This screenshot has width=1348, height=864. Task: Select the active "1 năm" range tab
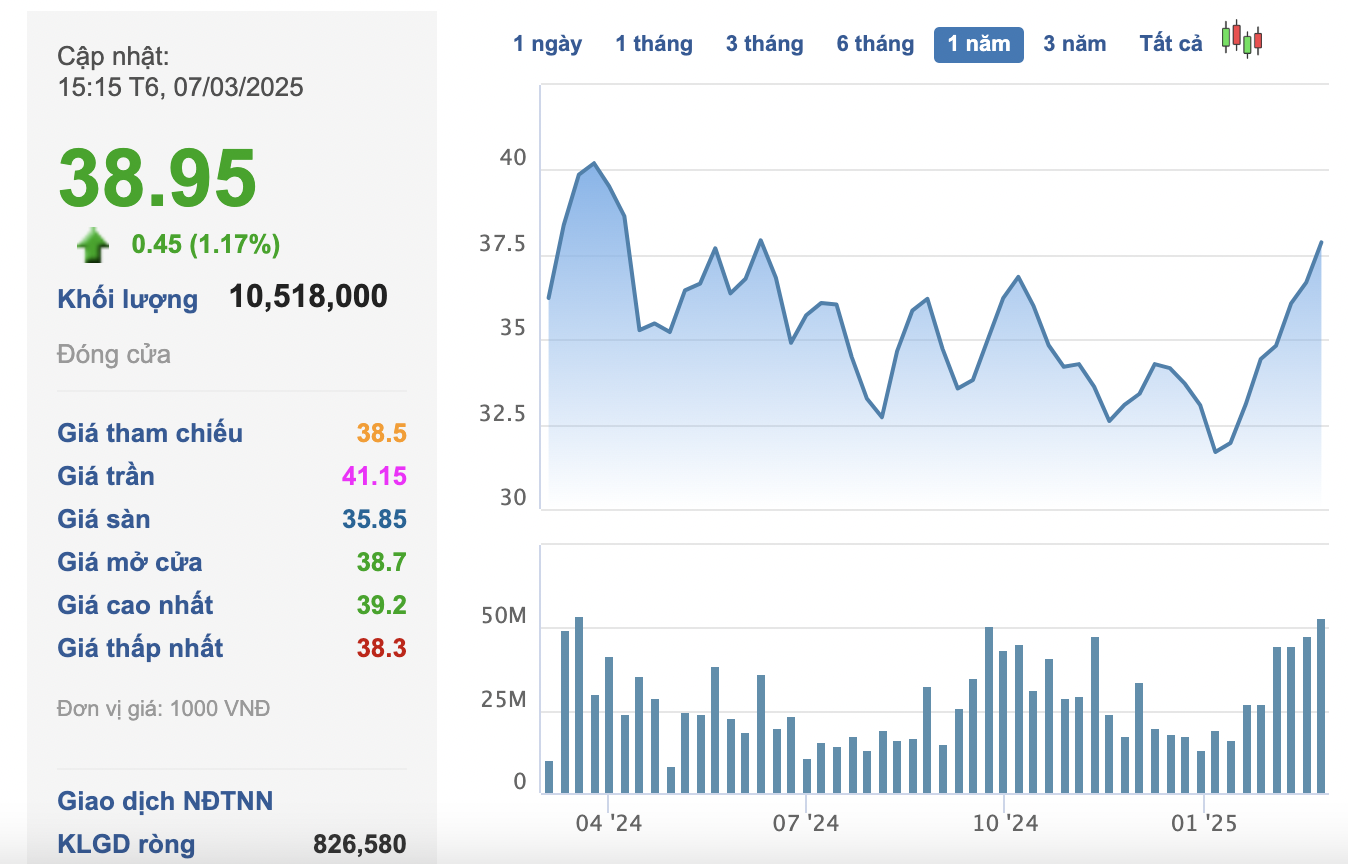pyautogui.click(x=979, y=44)
